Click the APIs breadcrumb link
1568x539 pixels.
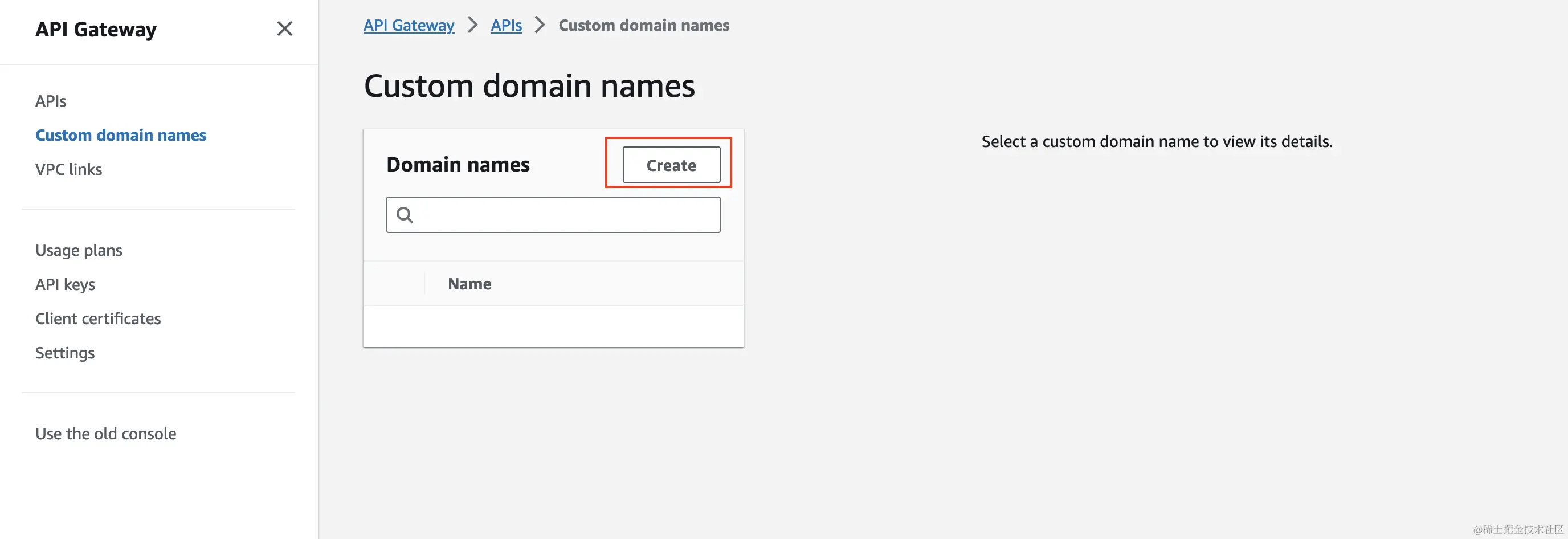[506, 26]
